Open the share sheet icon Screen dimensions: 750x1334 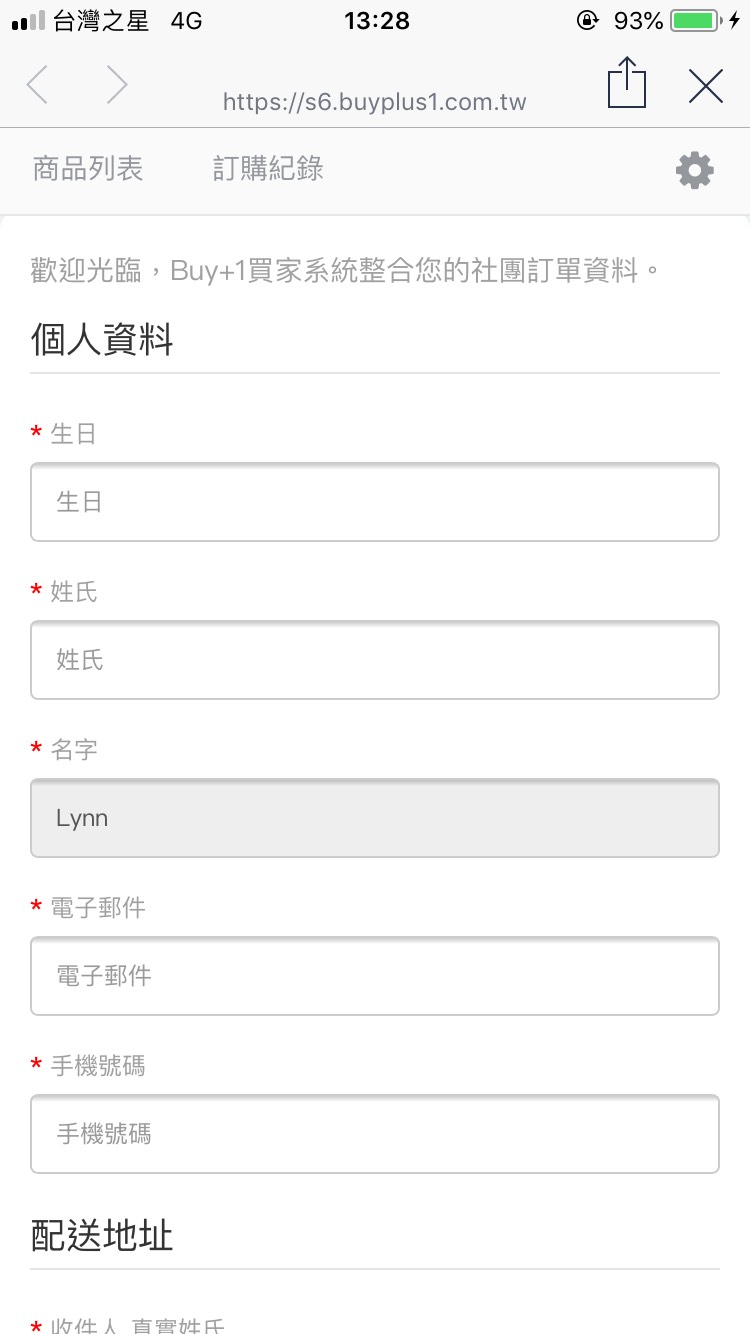point(627,83)
